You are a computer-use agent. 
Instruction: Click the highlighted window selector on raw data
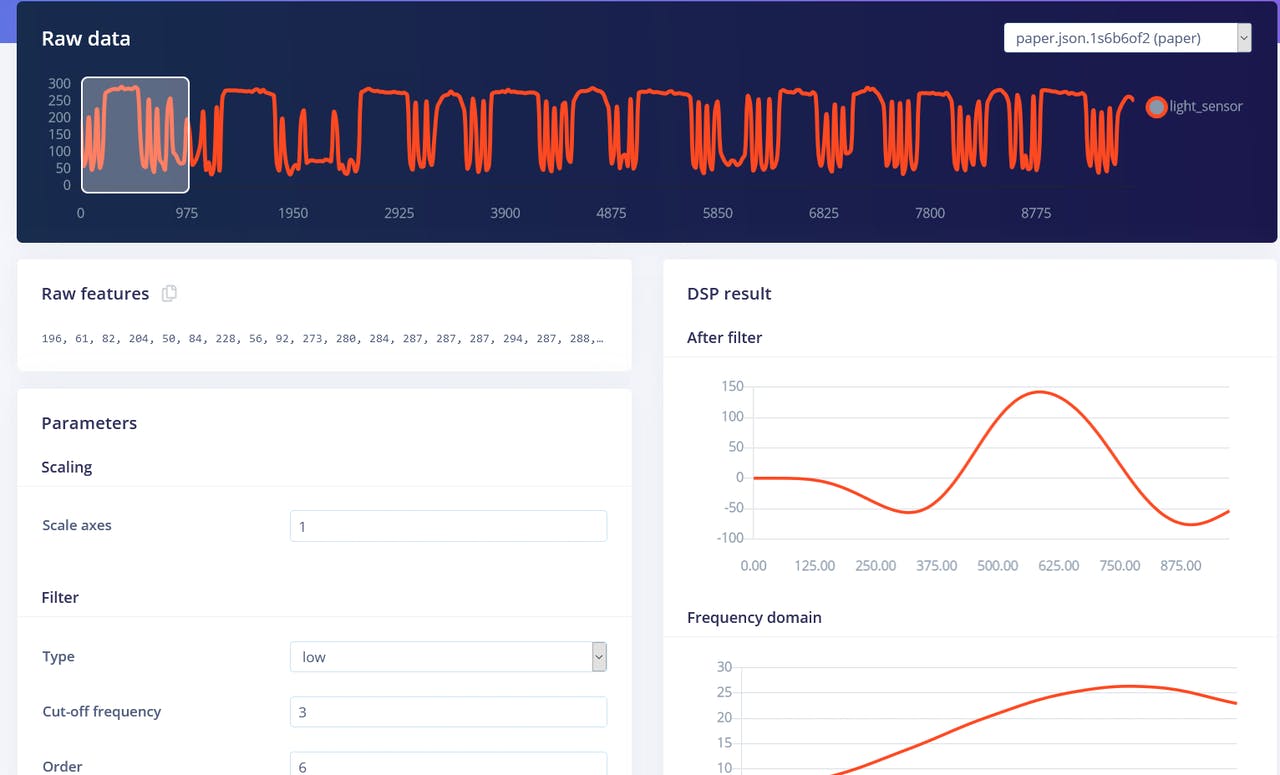tap(135, 135)
